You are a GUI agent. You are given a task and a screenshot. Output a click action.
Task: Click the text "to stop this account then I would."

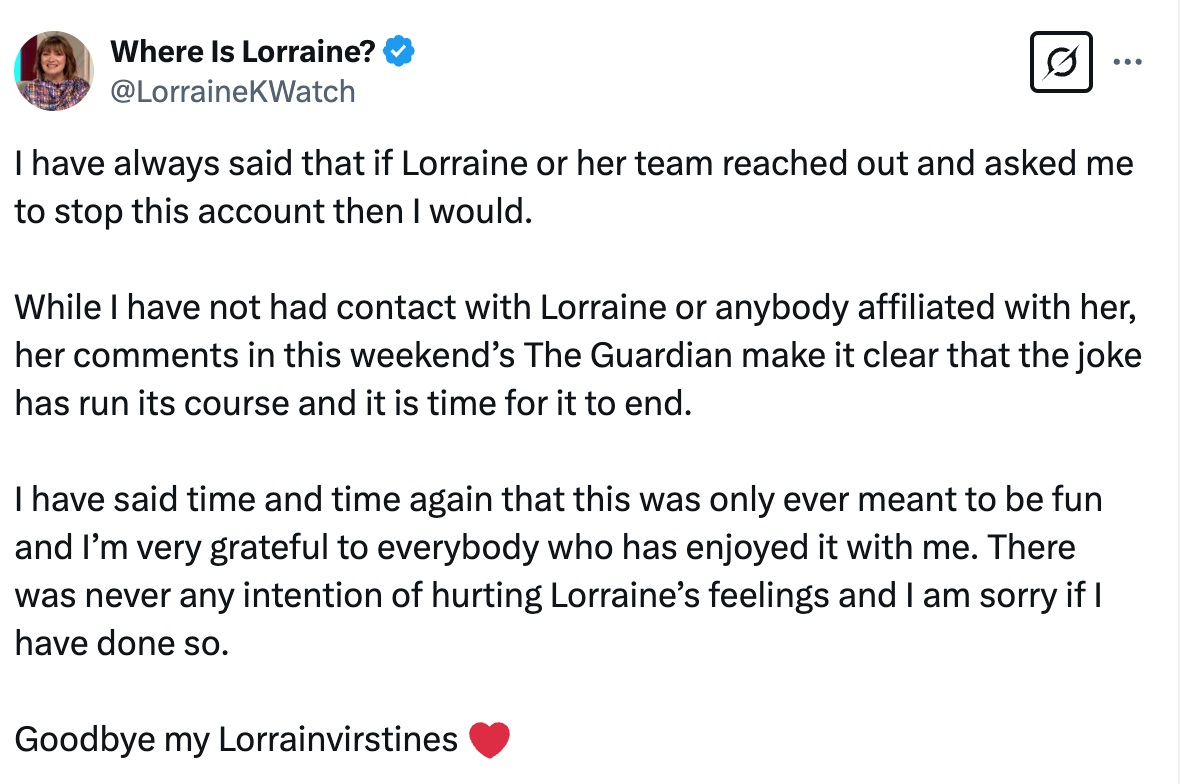tap(270, 213)
